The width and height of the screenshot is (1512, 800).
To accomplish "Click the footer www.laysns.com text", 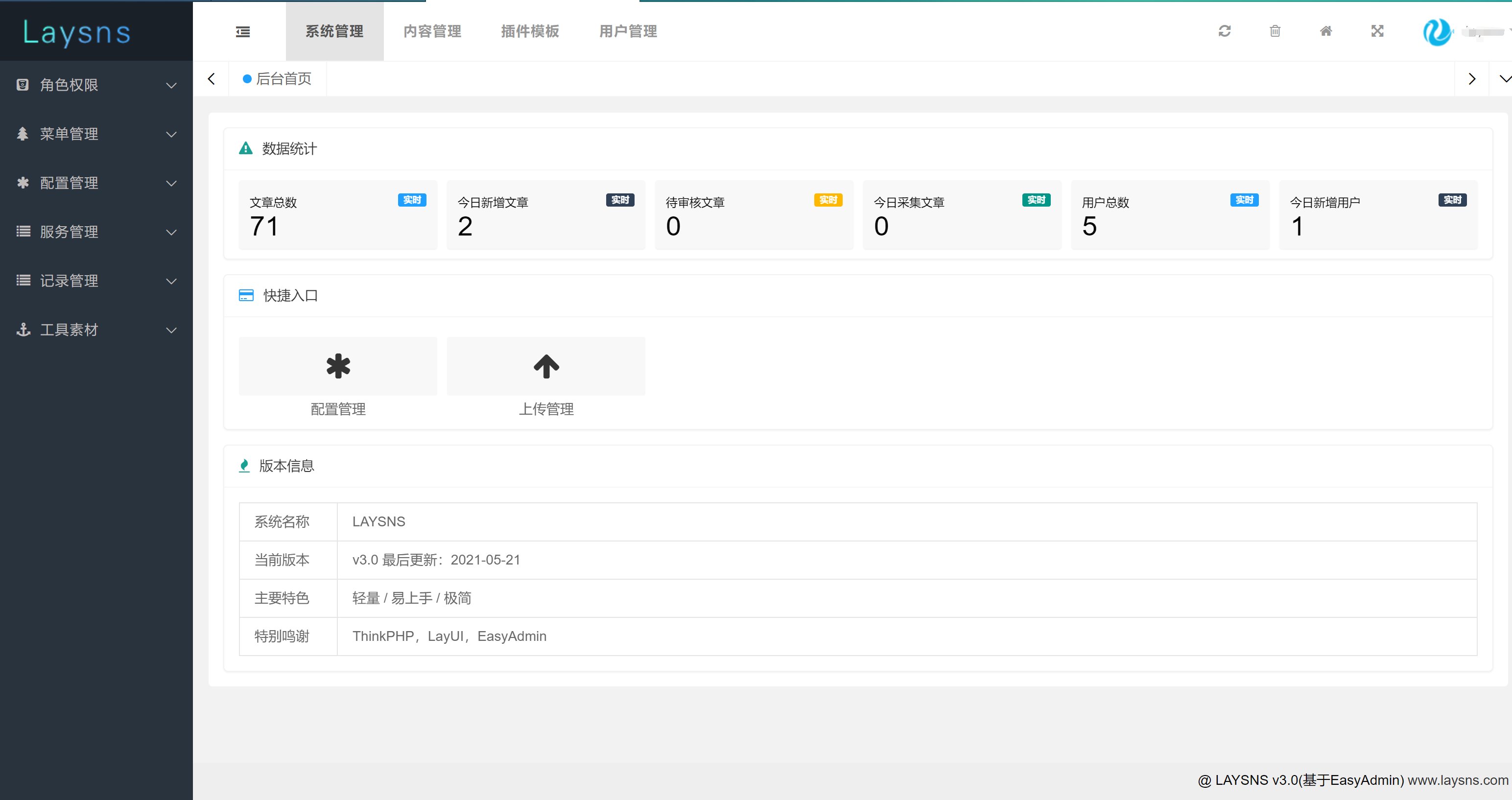I will click(1458, 780).
